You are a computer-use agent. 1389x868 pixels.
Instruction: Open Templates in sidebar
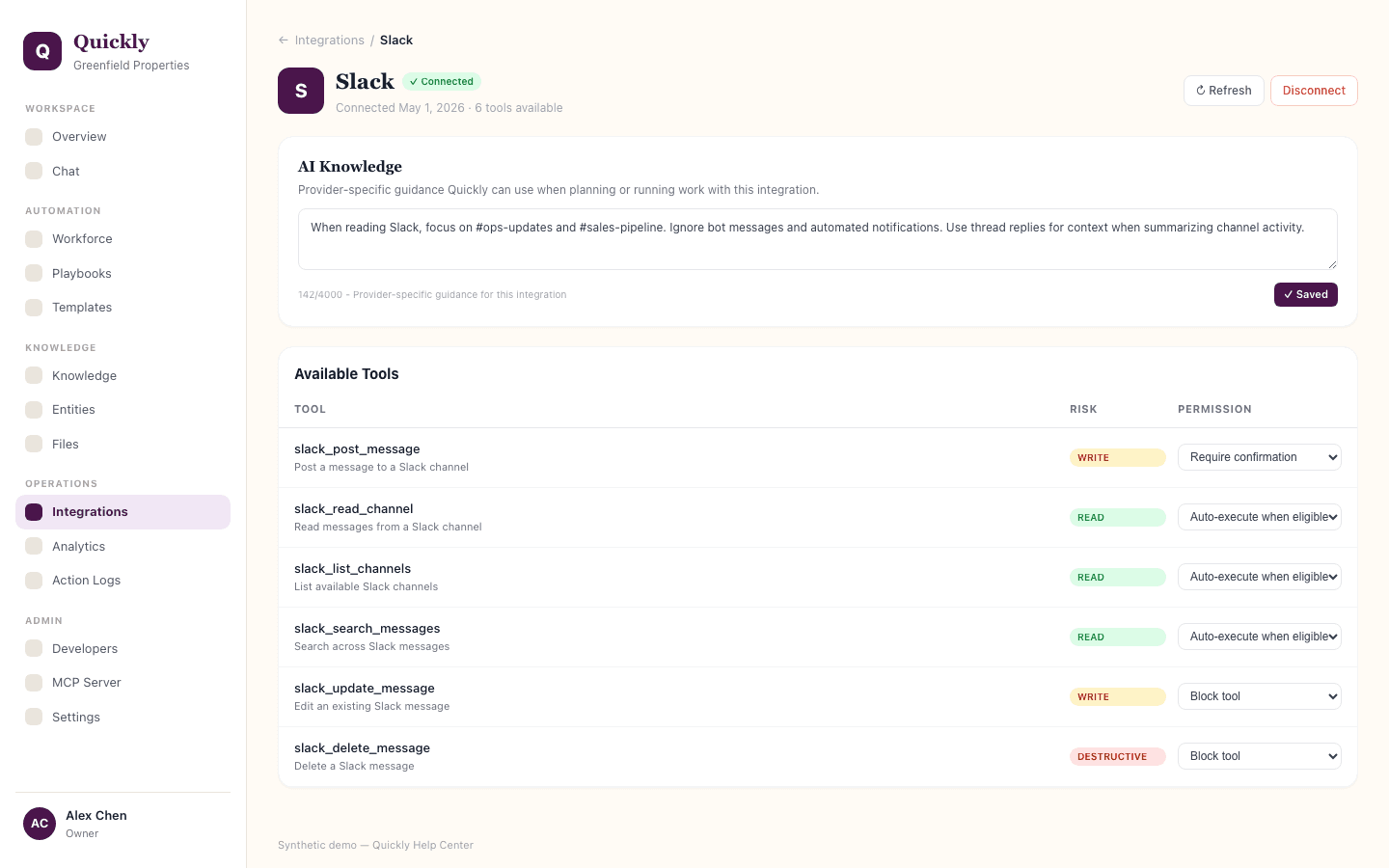123,308
